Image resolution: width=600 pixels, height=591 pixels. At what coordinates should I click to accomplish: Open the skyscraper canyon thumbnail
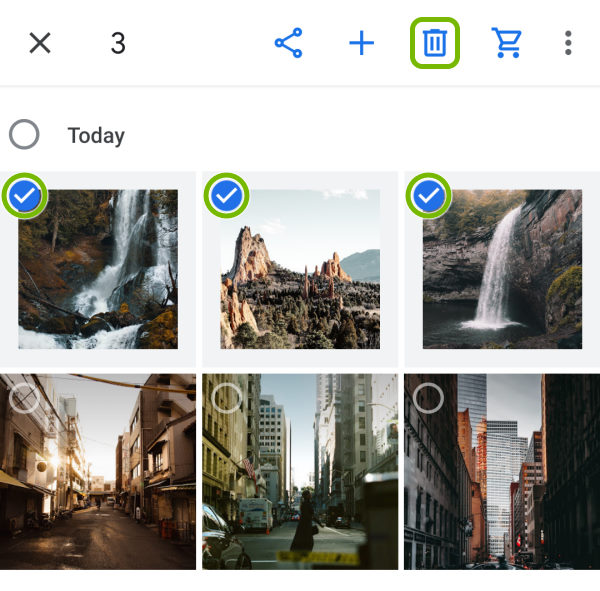[502, 472]
